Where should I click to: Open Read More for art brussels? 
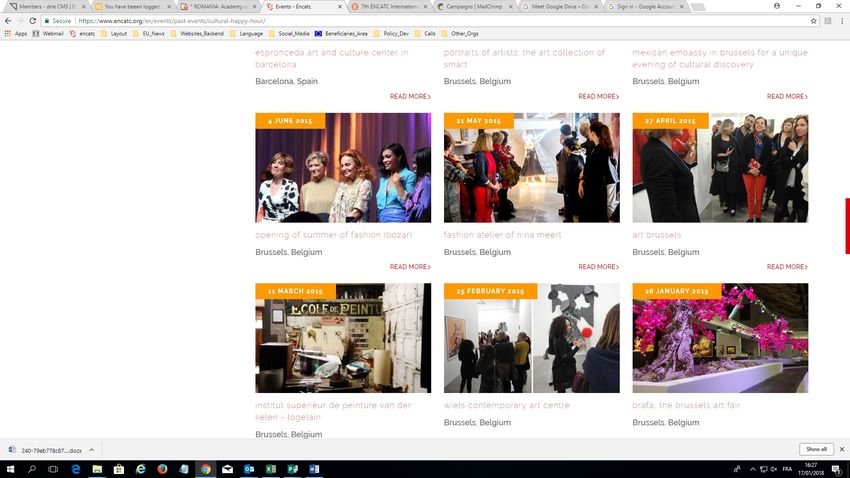pos(787,267)
